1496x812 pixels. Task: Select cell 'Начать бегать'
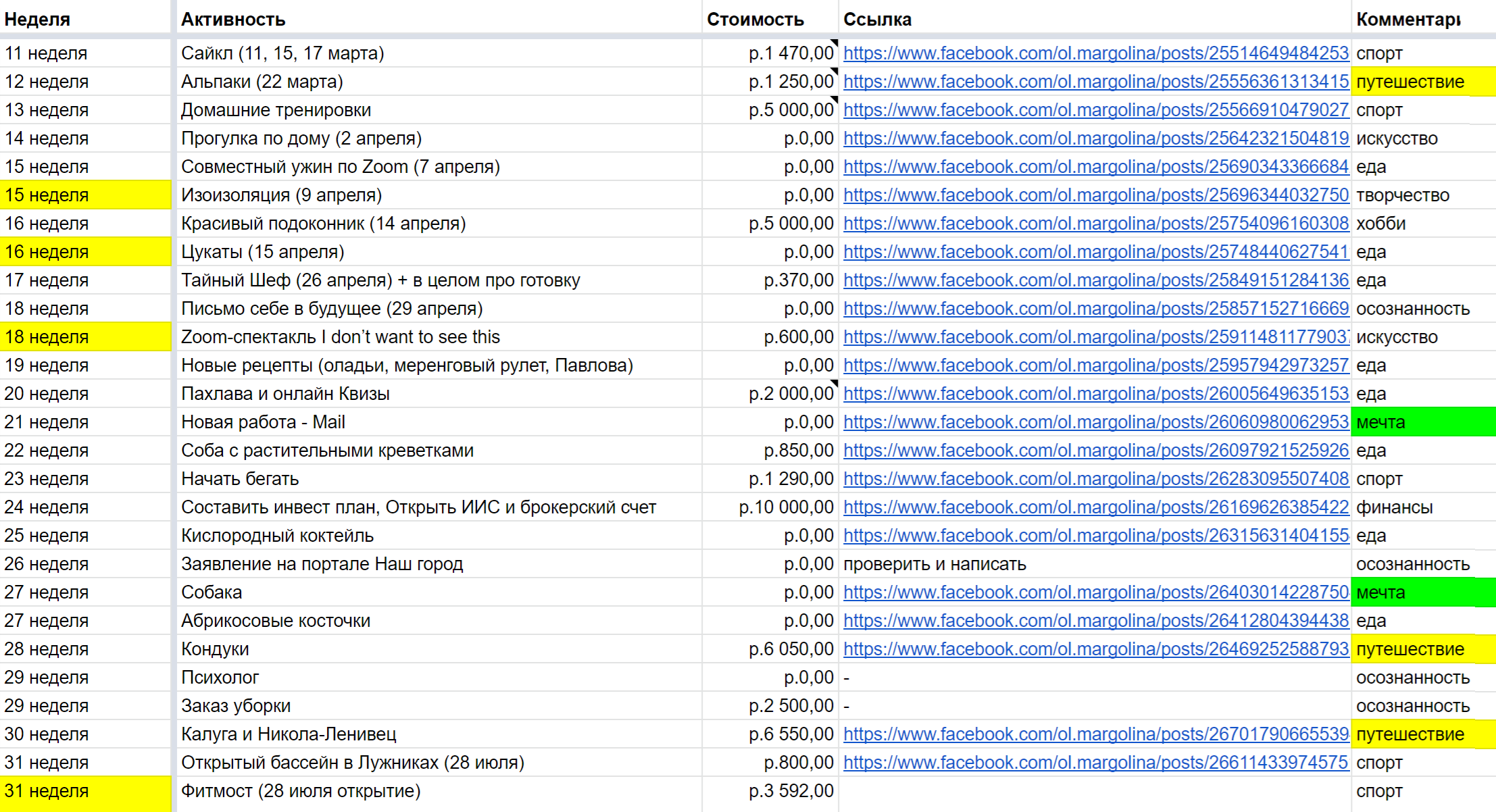tap(438, 478)
